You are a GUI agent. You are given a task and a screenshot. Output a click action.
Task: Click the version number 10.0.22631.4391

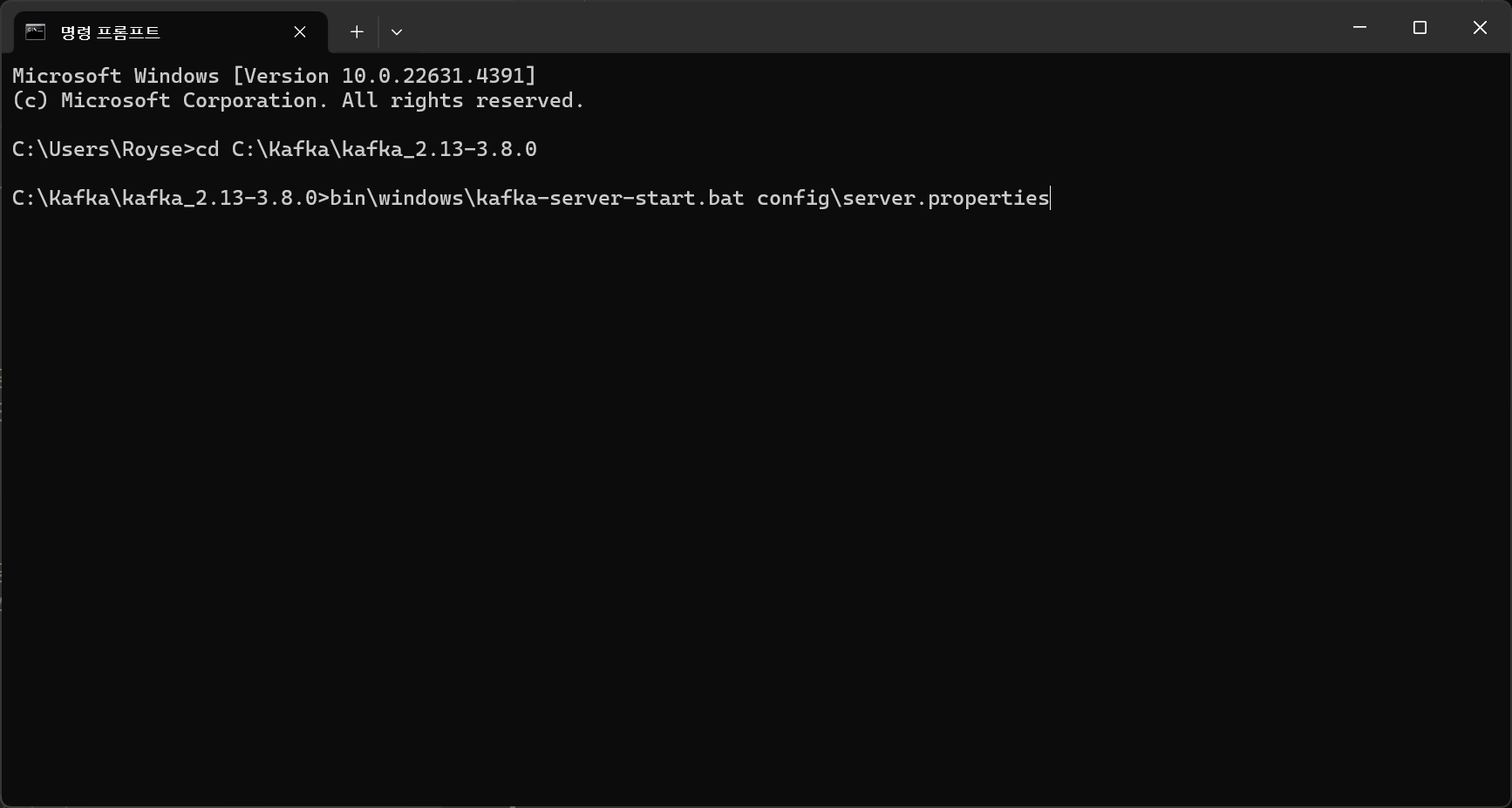point(433,76)
